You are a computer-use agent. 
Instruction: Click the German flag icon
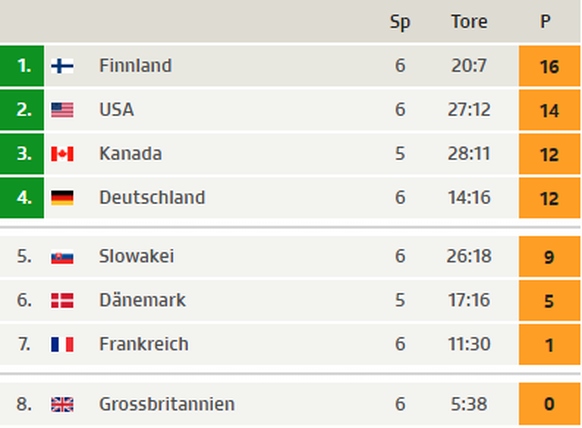pyautogui.click(x=62, y=197)
